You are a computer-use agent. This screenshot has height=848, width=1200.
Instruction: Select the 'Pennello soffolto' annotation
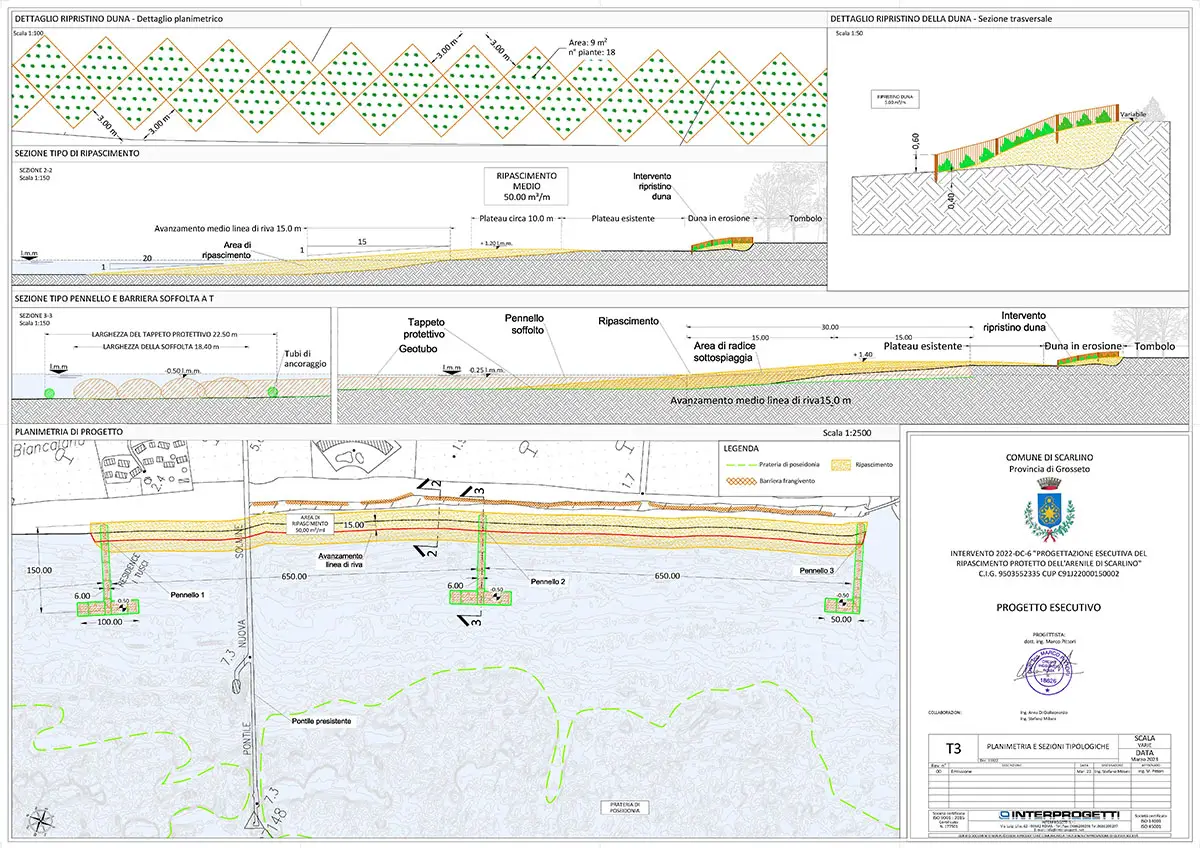pos(525,322)
